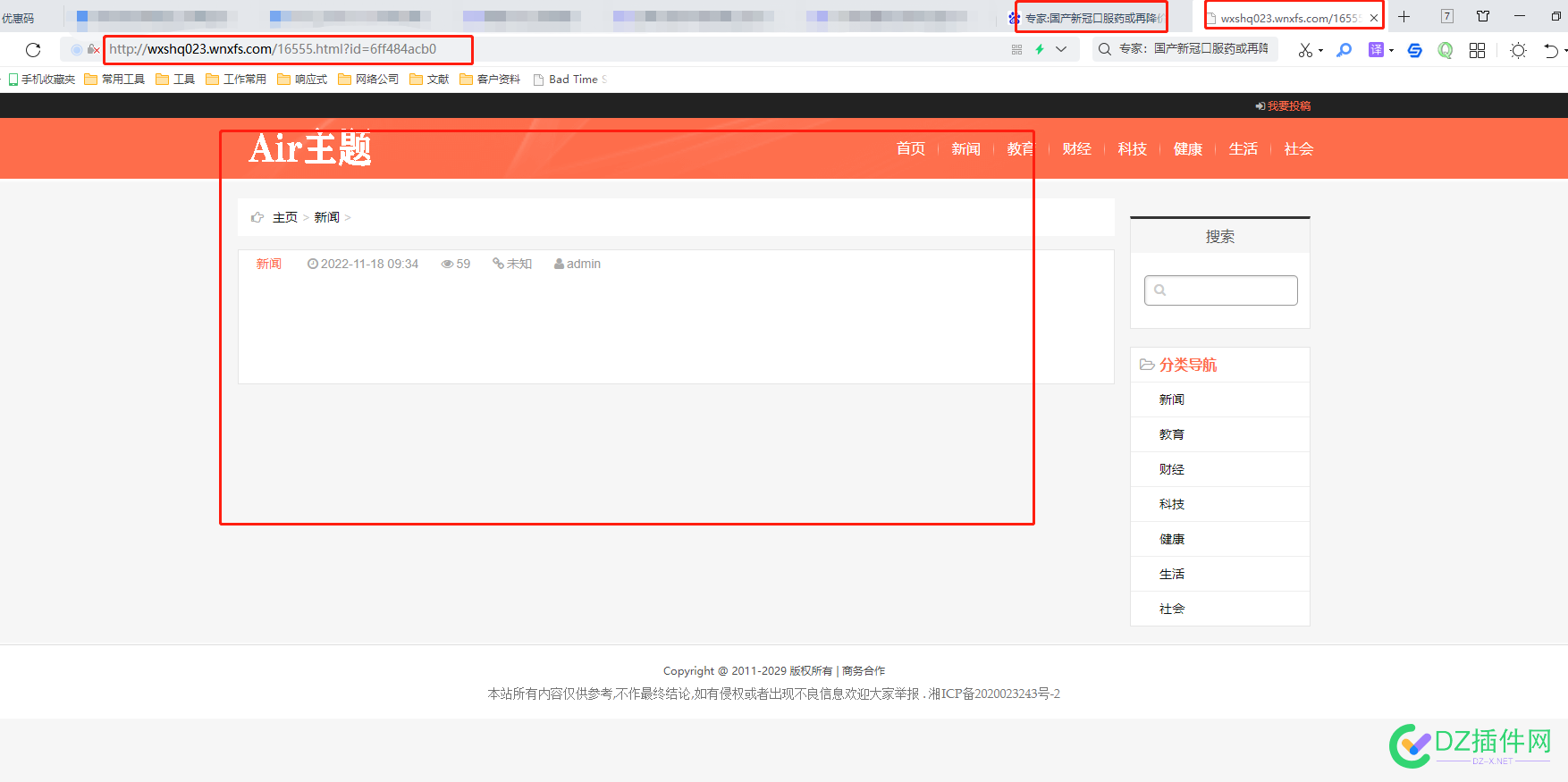Click the insecure connection lock icon
1568x782 pixels.
click(x=93, y=50)
